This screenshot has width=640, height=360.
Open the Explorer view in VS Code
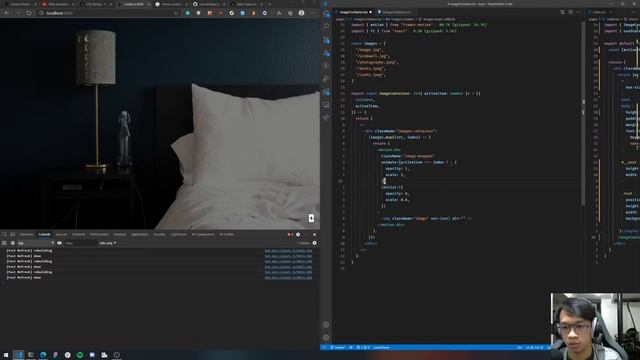[326, 14]
